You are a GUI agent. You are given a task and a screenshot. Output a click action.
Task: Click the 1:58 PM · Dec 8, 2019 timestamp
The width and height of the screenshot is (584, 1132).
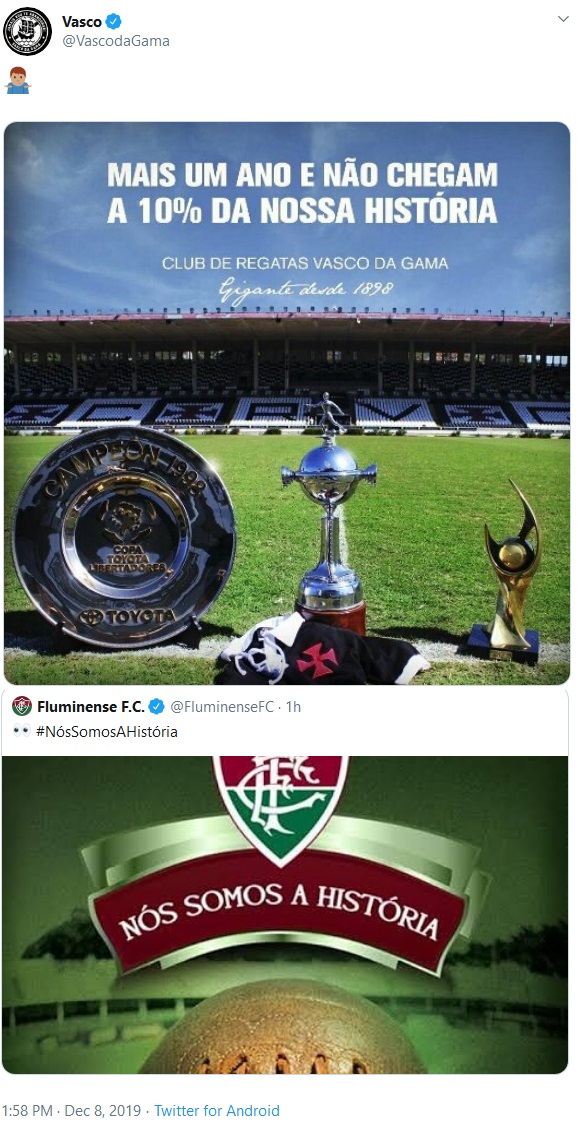tap(72, 1110)
